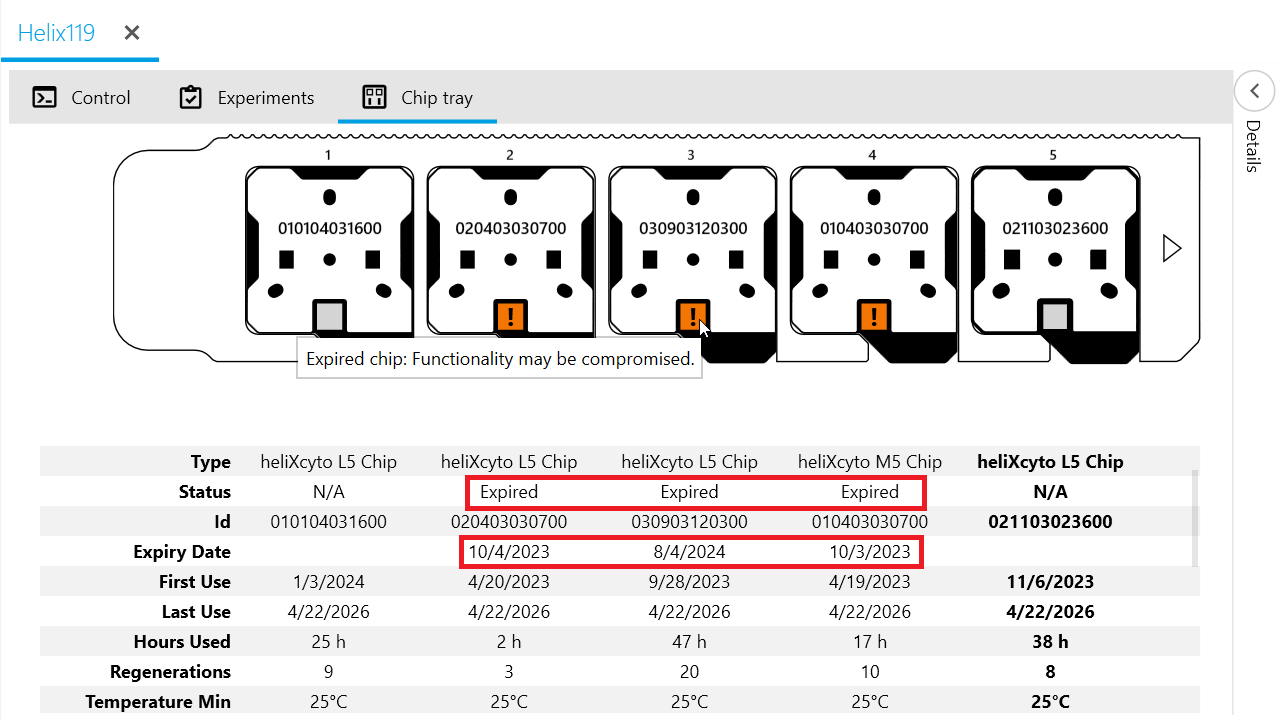Click expiry date 8/4/2024
This screenshot has height=720, width=1280.
click(x=689, y=552)
